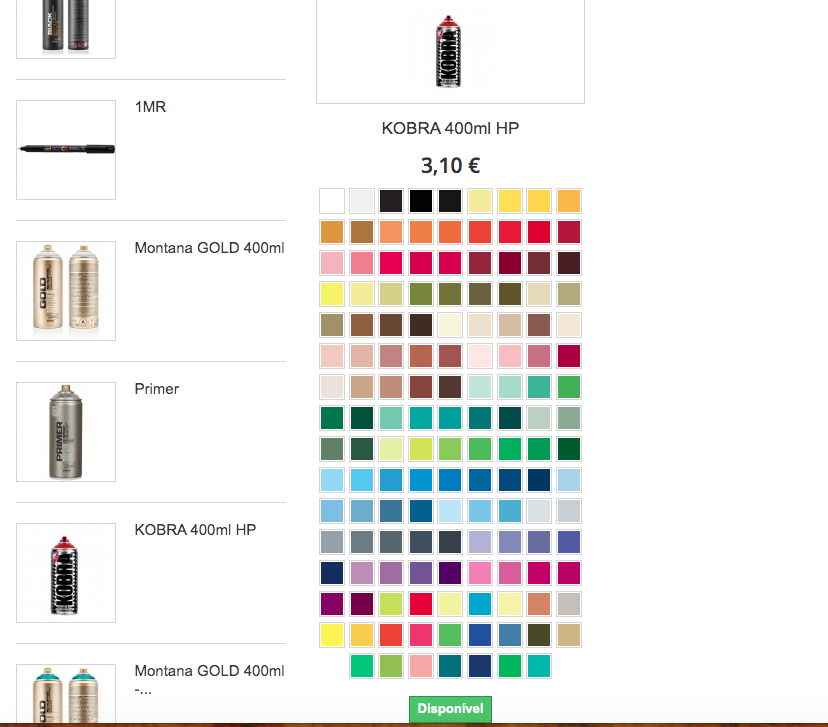This screenshot has height=727, width=828.
Task: Pick the pure black swatch in first row
Action: [x=421, y=201]
